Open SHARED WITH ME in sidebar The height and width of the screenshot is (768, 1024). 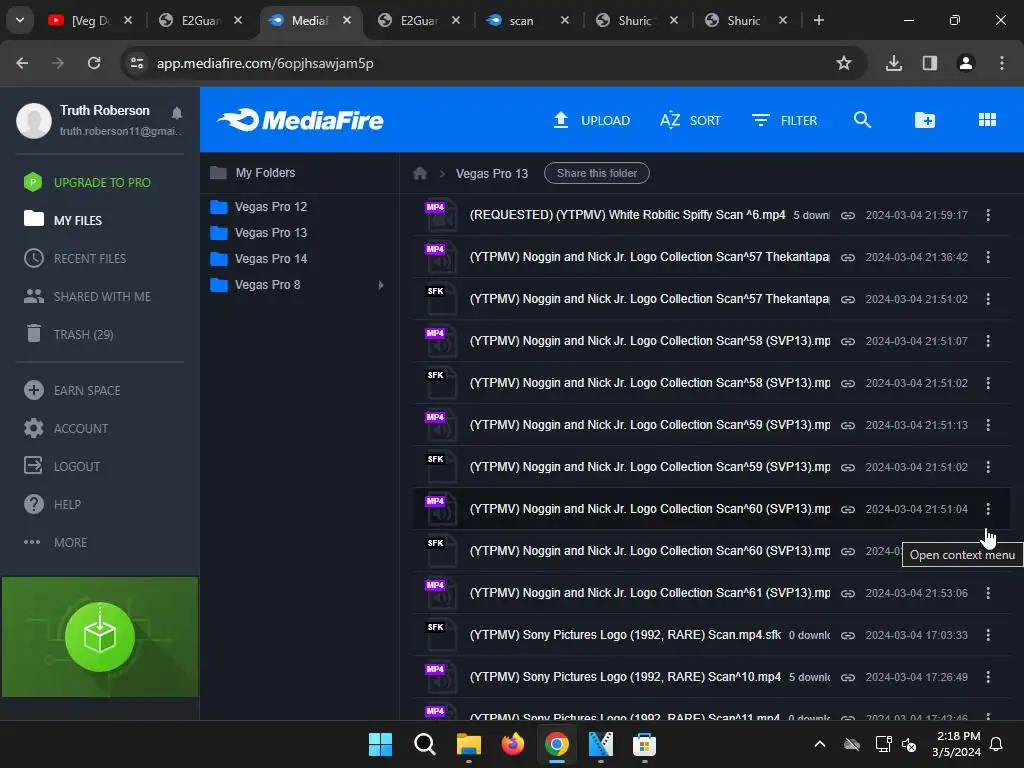coord(87,296)
